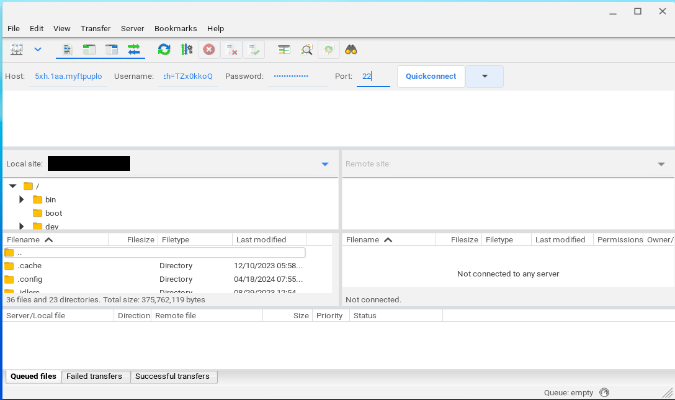
Task: Select the .cache directory row
Action: click(154, 266)
